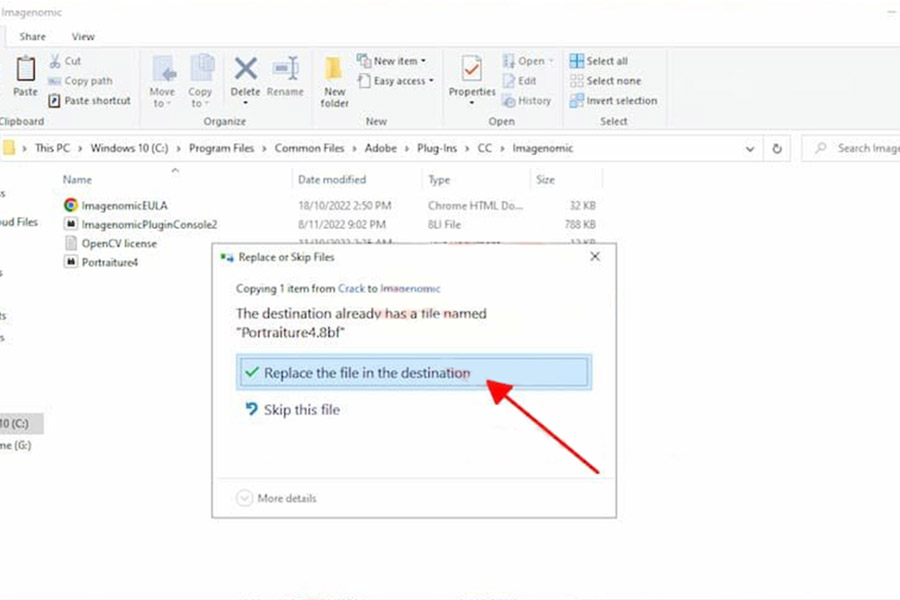Screen dimensions: 900x600
Task: Sort by Name column header
Action: tap(77, 180)
